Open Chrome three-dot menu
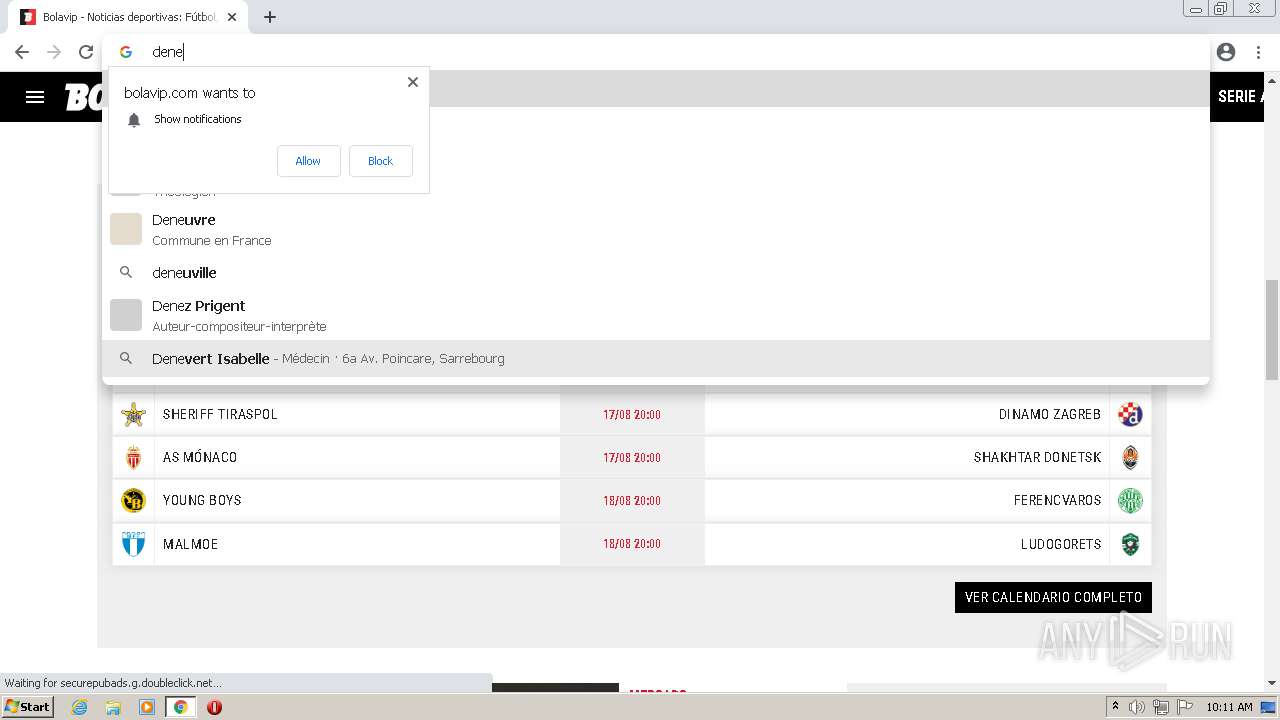Screen dimensions: 1280x720 (x=1258, y=52)
